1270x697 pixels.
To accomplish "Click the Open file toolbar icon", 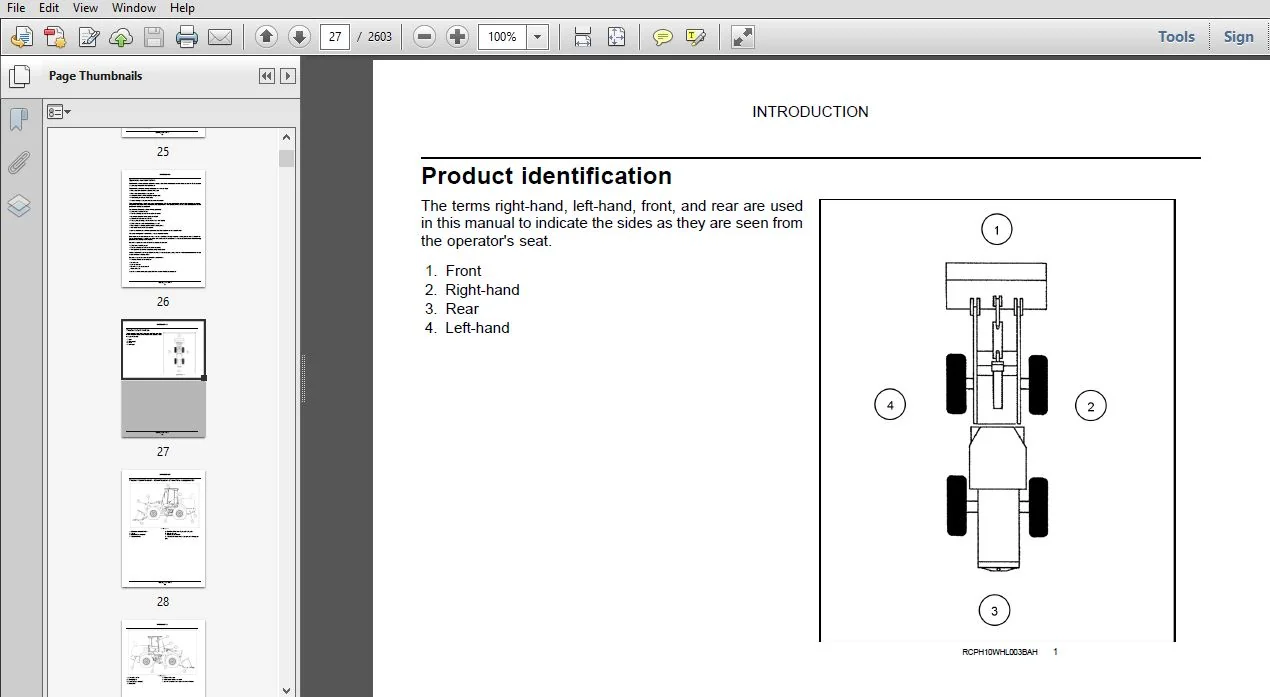I will (22, 38).
